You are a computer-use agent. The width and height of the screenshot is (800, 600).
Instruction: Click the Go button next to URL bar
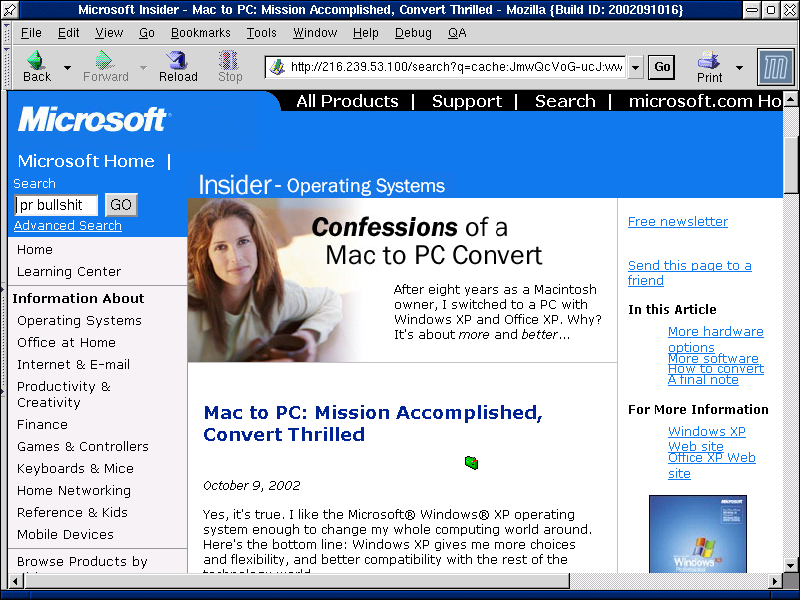tap(662, 67)
